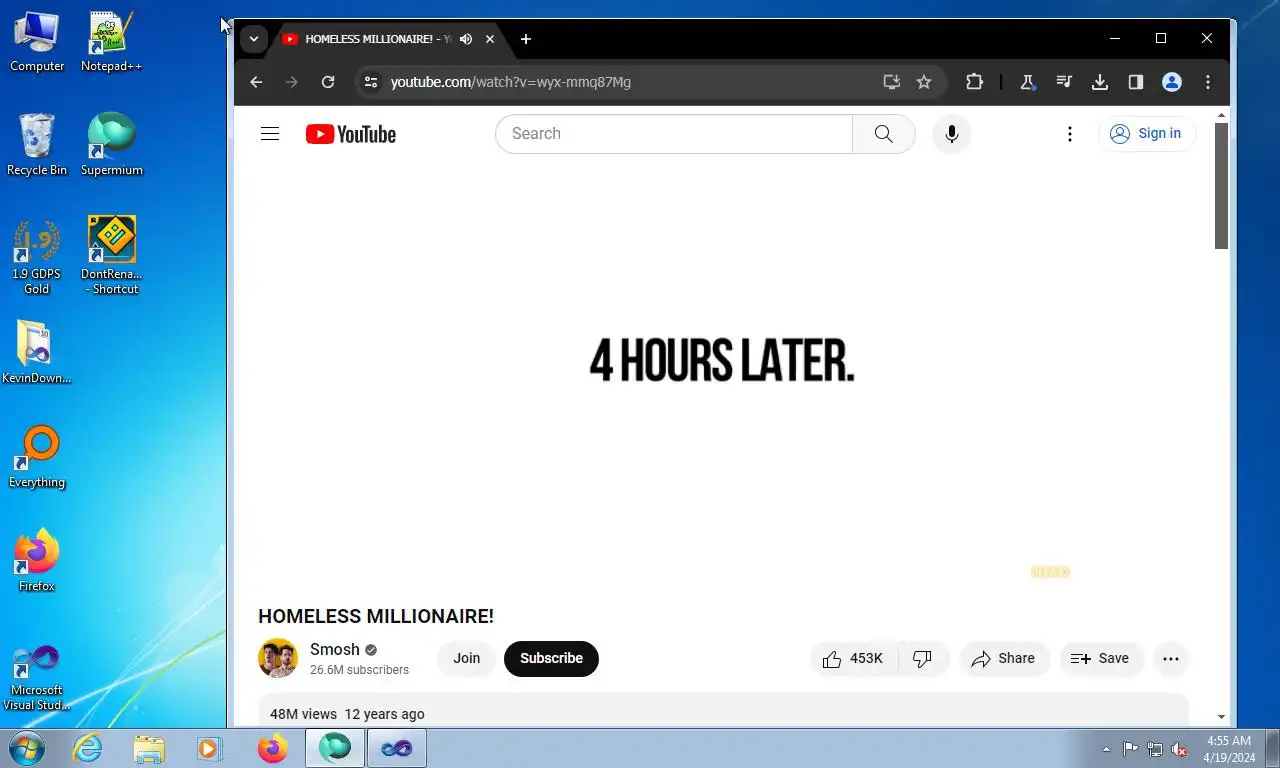The width and height of the screenshot is (1280, 768).
Task: Open network tray icon
Action: (x=1155, y=749)
